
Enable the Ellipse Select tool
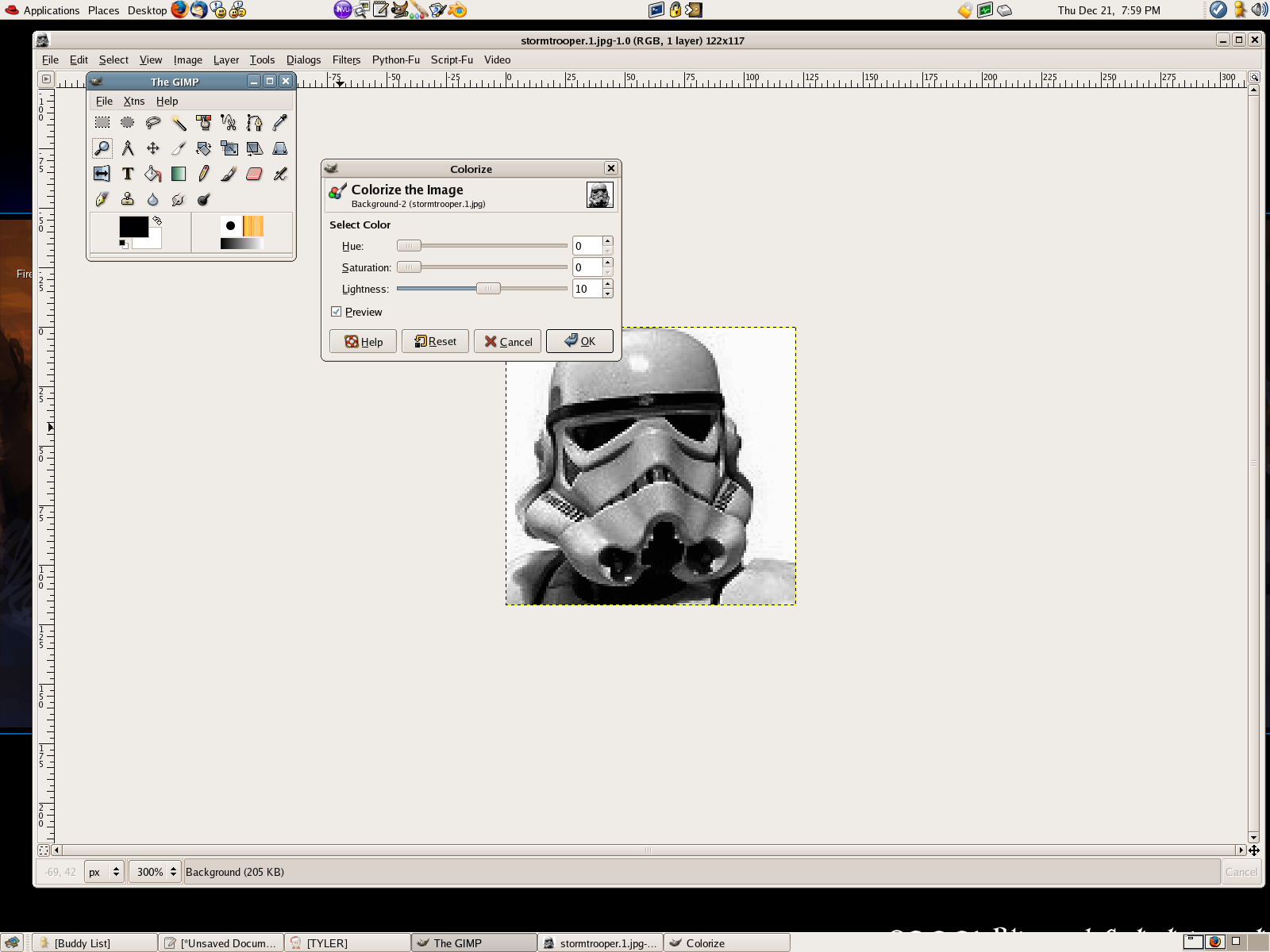127,123
